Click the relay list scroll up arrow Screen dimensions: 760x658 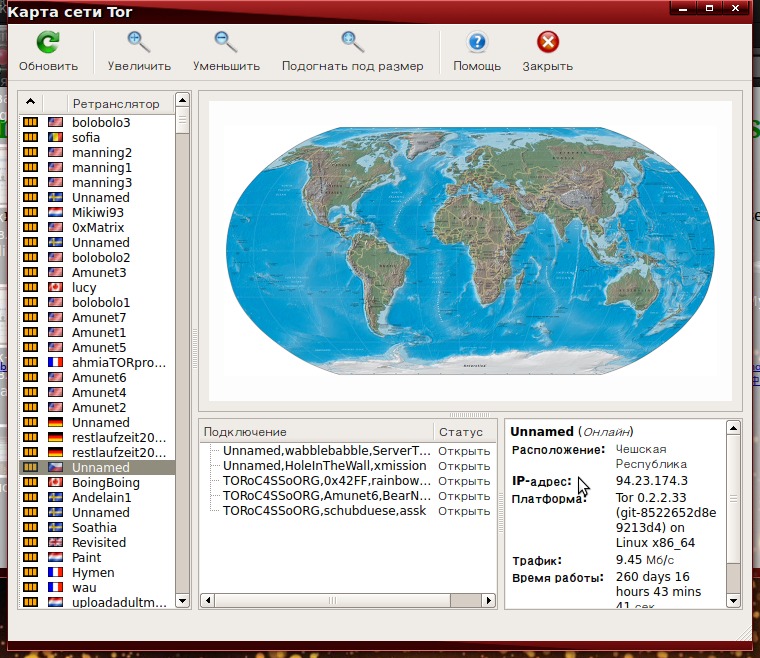[182, 100]
